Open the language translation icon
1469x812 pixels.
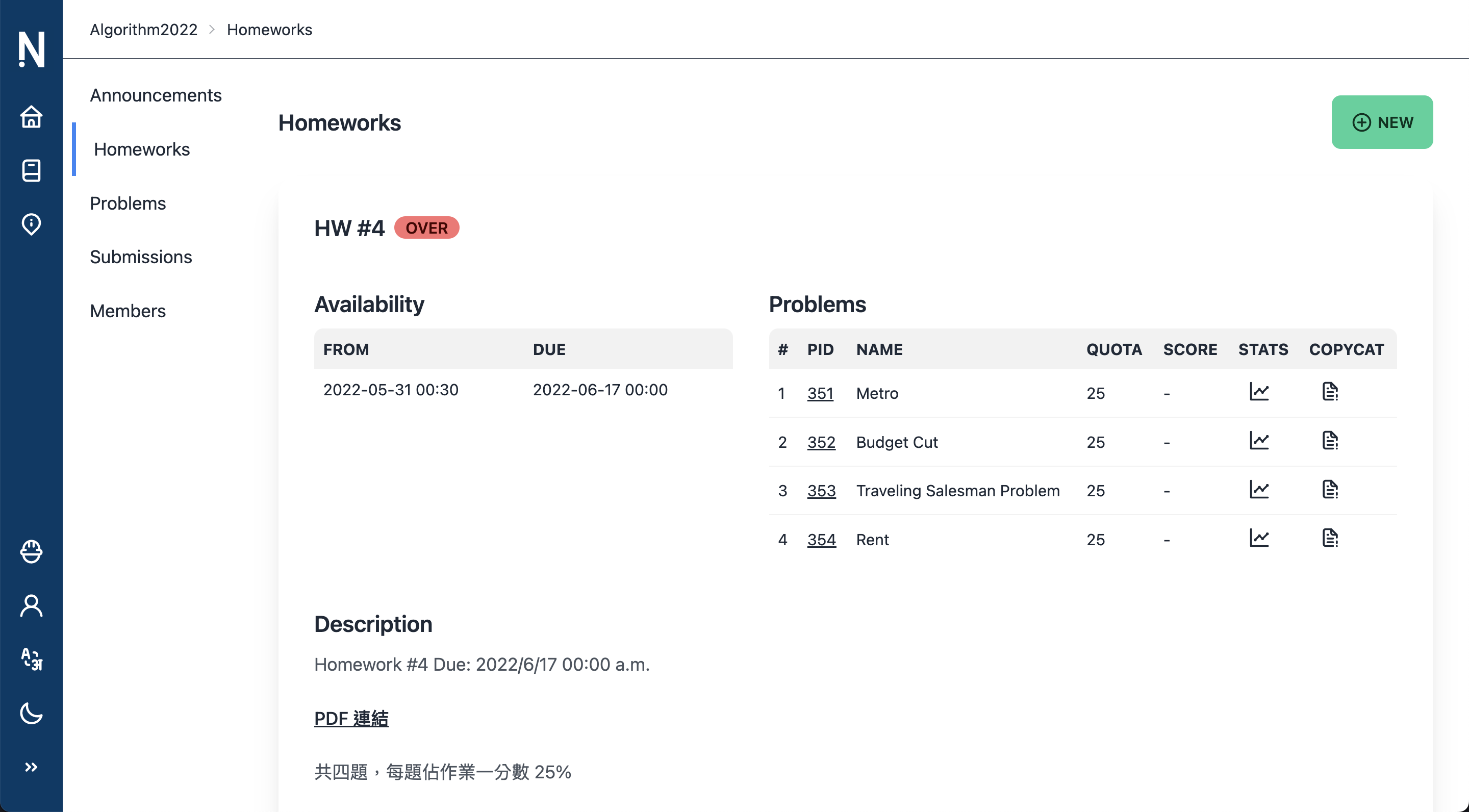click(31, 659)
